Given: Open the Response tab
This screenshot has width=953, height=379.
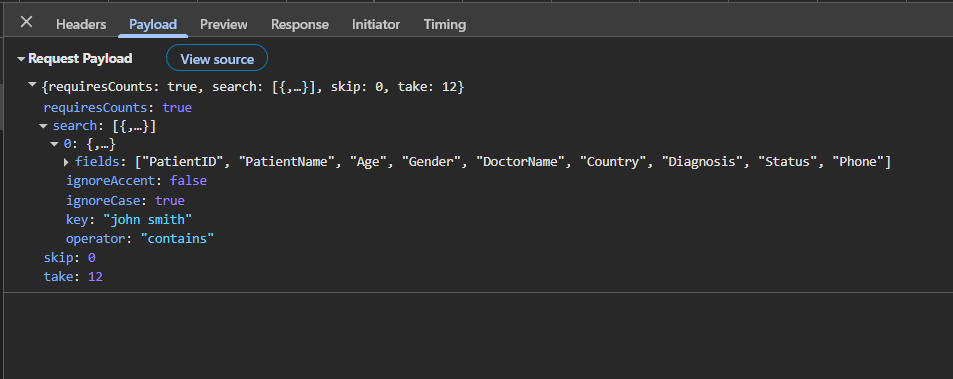Looking at the screenshot, I should (x=300, y=24).
